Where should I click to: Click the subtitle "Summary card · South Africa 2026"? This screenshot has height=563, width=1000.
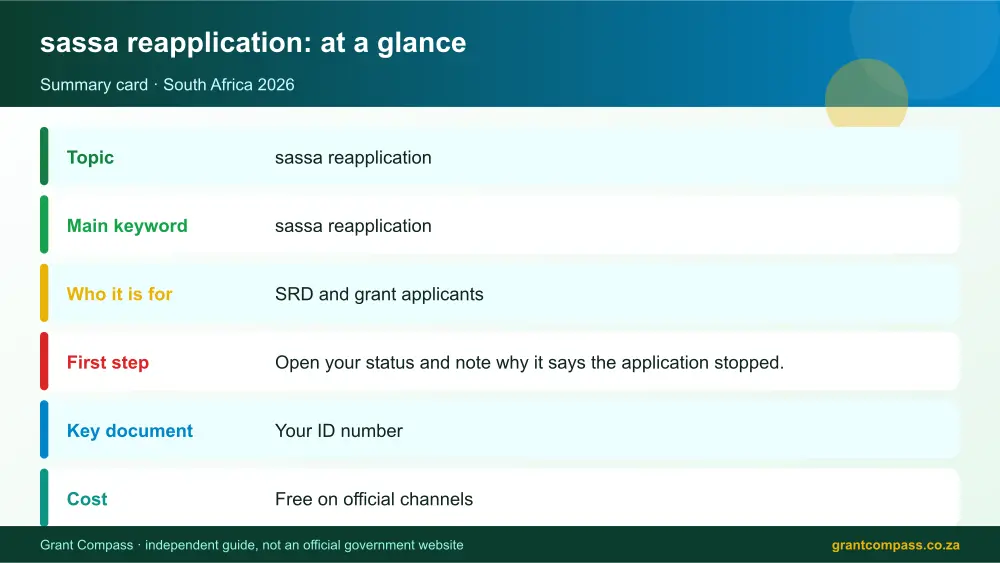click(x=167, y=85)
